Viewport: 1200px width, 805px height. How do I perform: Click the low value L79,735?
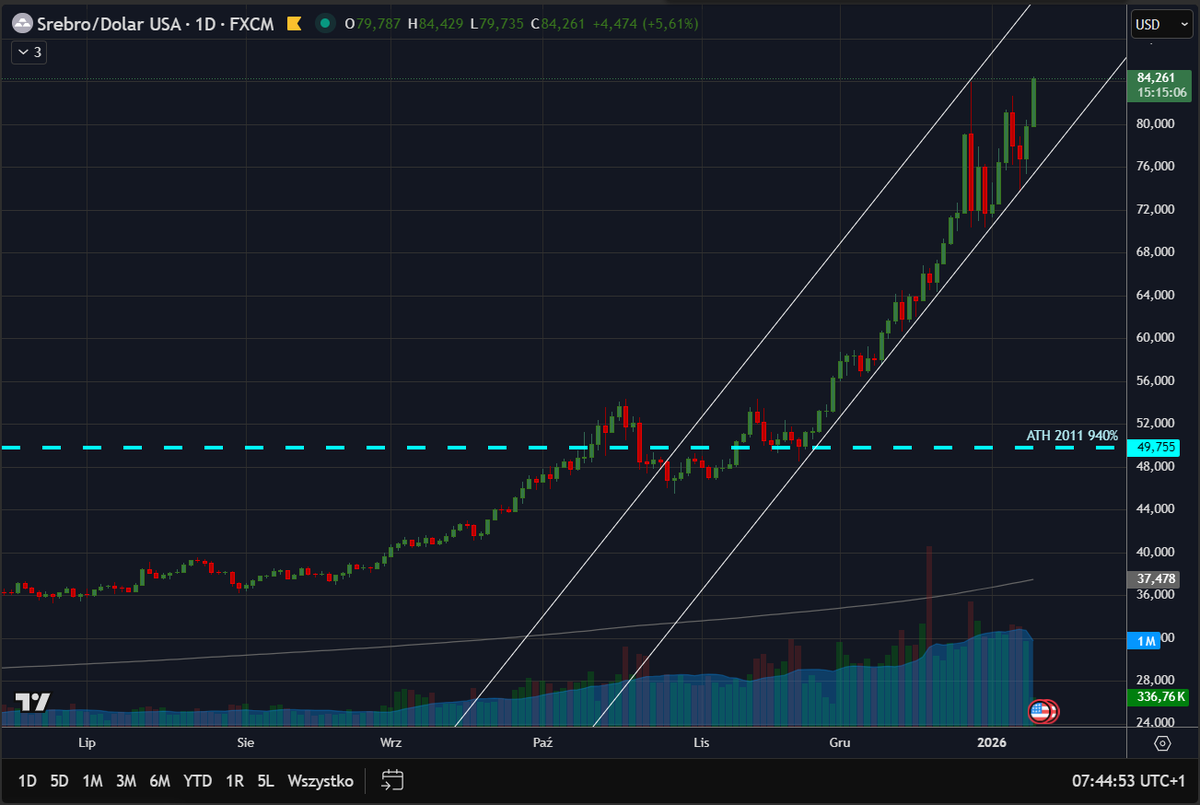coord(496,23)
